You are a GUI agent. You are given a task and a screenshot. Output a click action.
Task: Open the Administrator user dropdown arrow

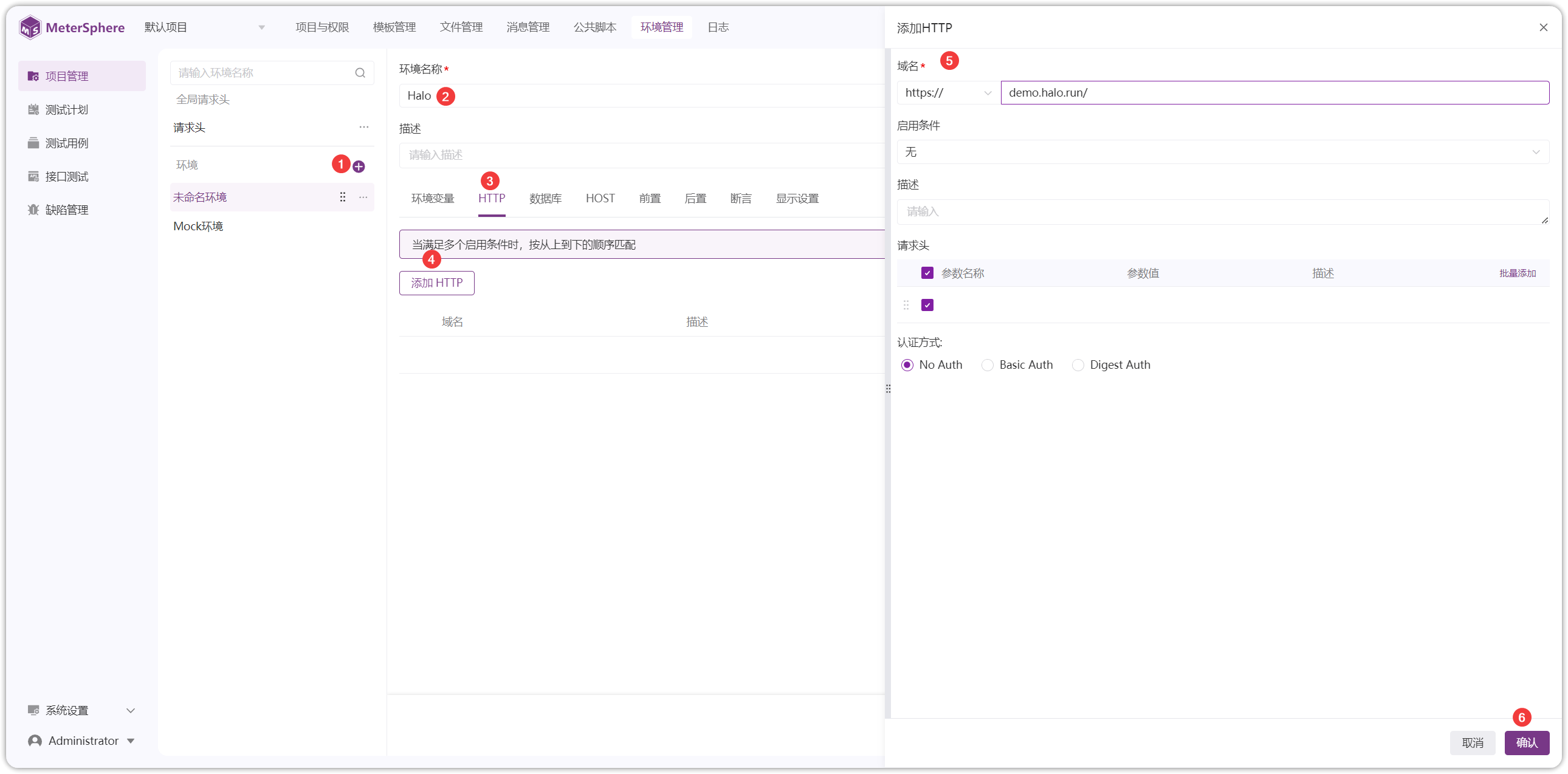tap(131, 741)
